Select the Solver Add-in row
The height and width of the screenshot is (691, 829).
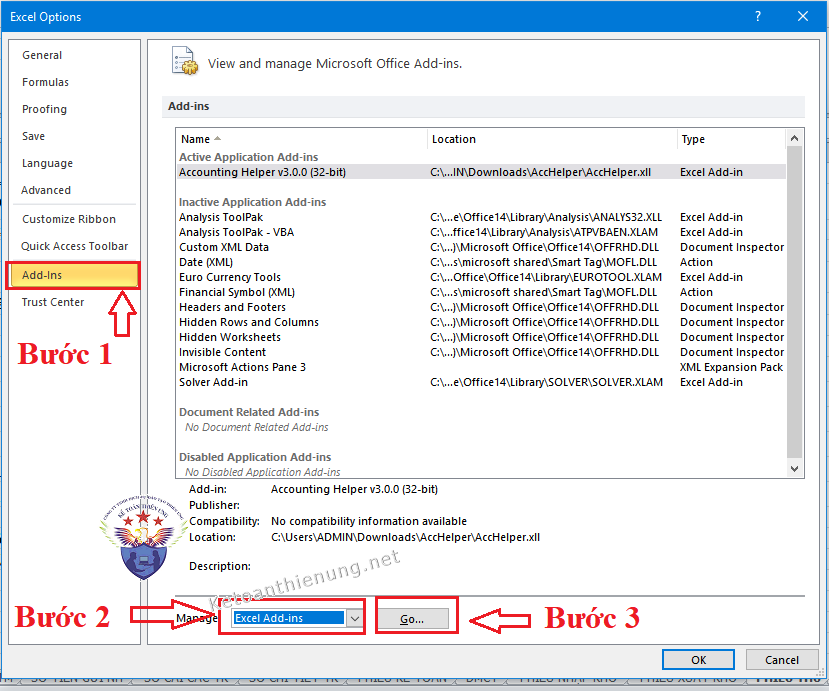click(x=481, y=382)
